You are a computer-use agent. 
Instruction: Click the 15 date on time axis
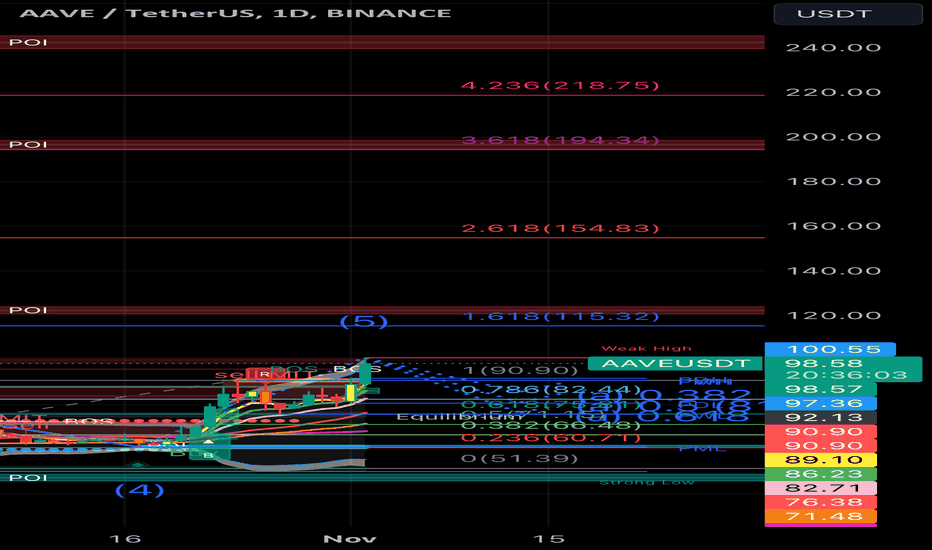[548, 539]
